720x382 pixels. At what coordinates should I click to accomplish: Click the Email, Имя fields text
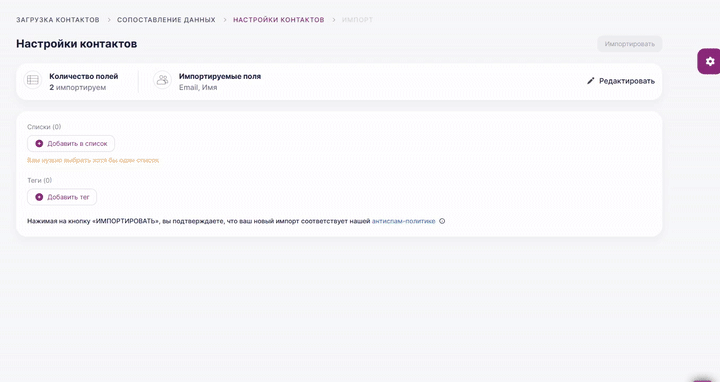(198, 87)
